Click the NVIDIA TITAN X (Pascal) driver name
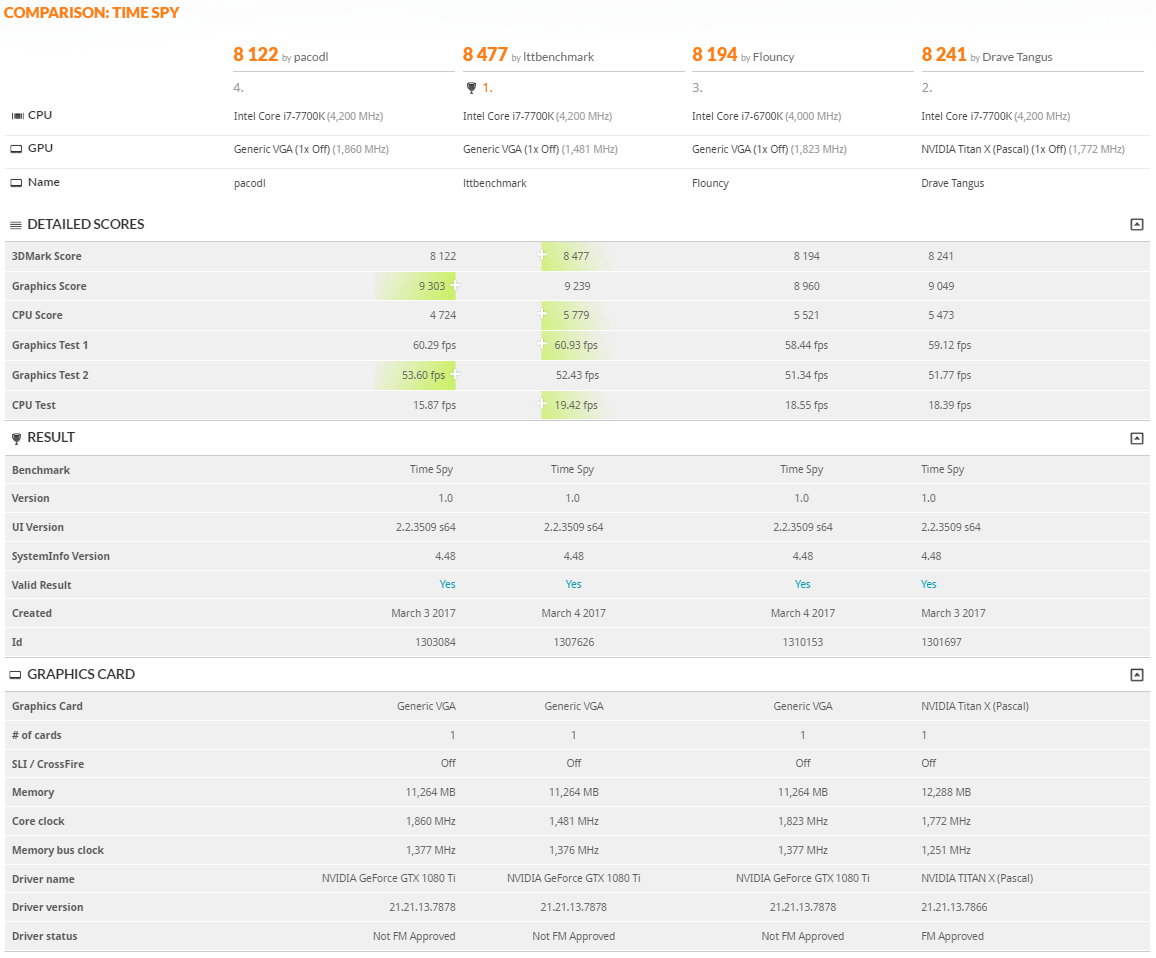This screenshot has width=1156, height=958. tap(977, 879)
